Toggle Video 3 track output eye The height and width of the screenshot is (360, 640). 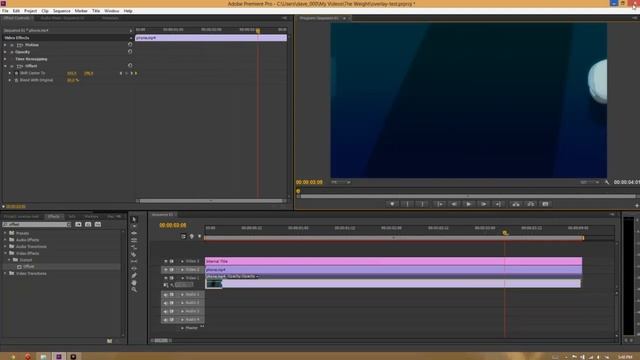[166, 261]
